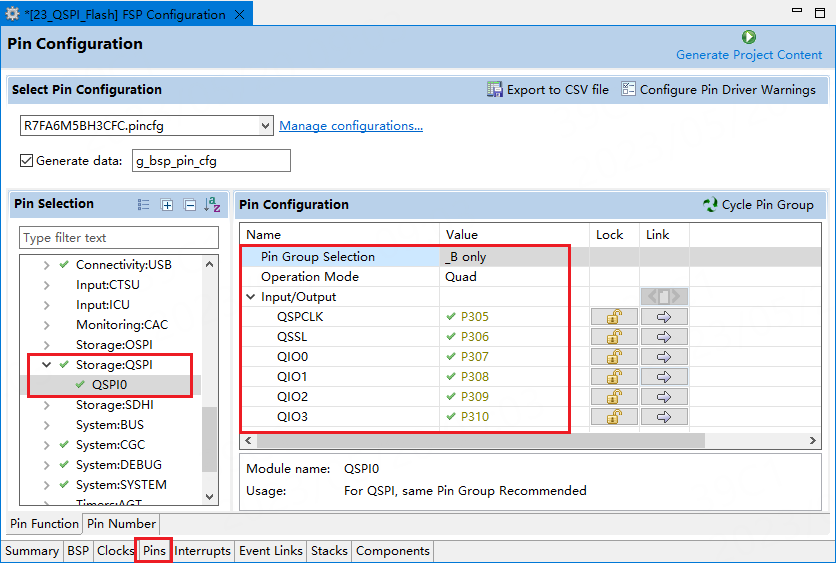
Task: Click the link arrow for QSSL
Action: (664, 337)
